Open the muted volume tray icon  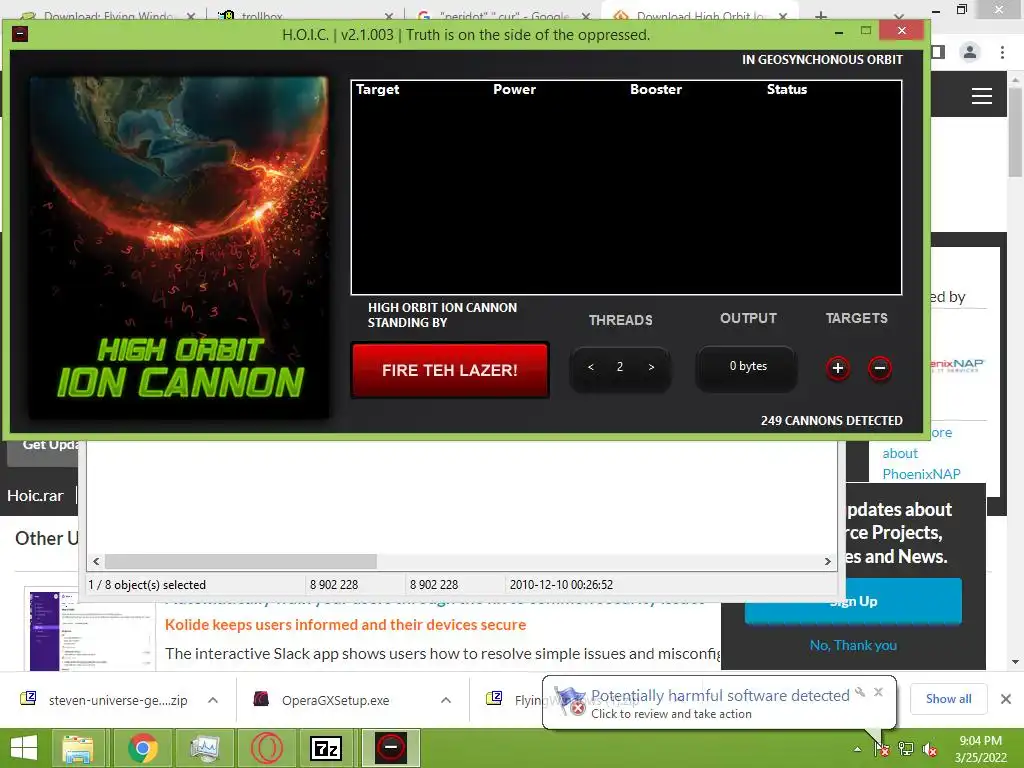tap(930, 749)
